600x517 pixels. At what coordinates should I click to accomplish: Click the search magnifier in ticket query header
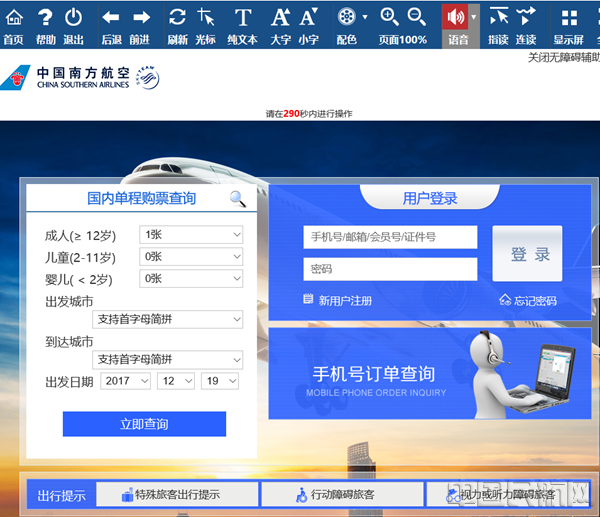[x=238, y=199]
